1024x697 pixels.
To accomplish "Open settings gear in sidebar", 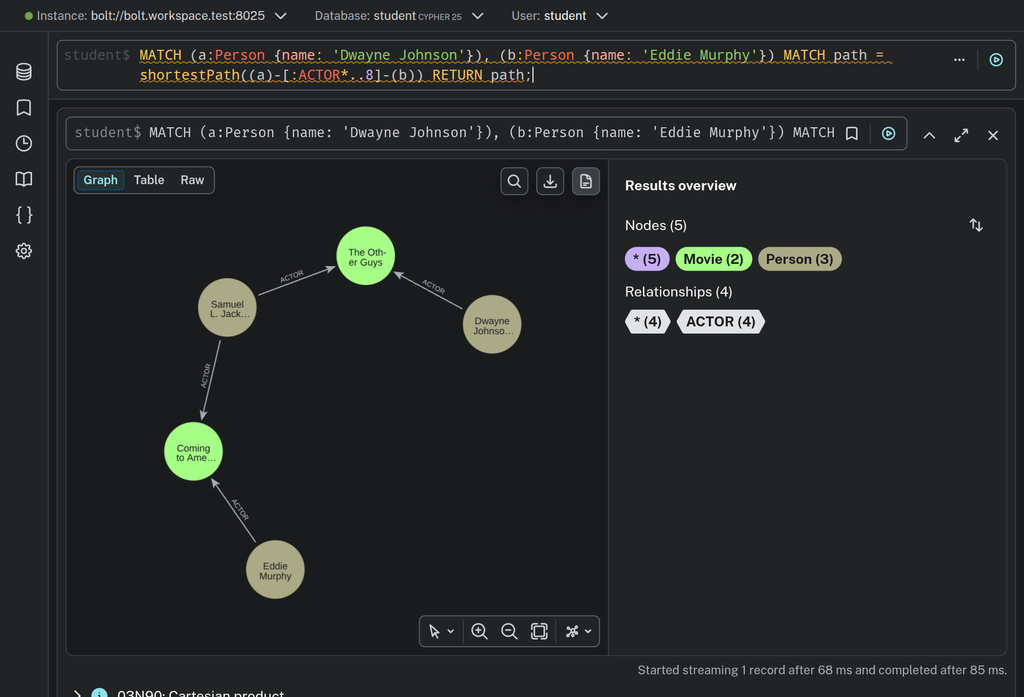I will (x=24, y=251).
